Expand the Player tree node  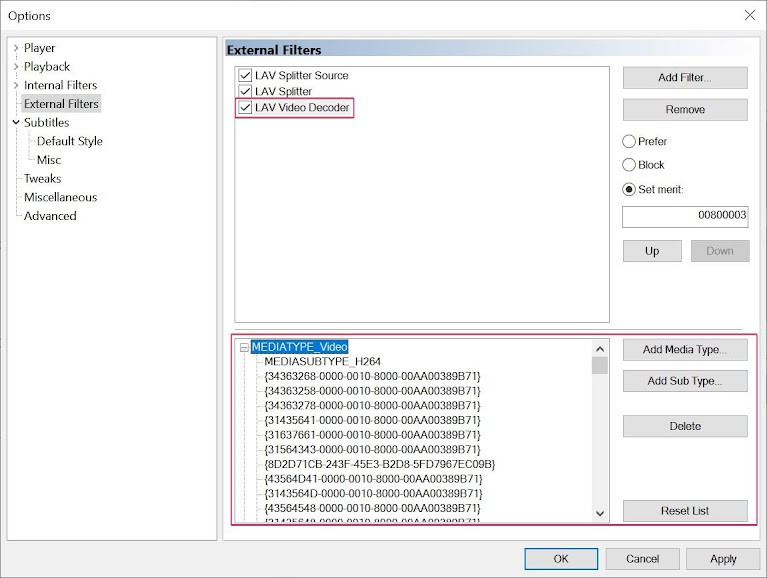point(16,48)
